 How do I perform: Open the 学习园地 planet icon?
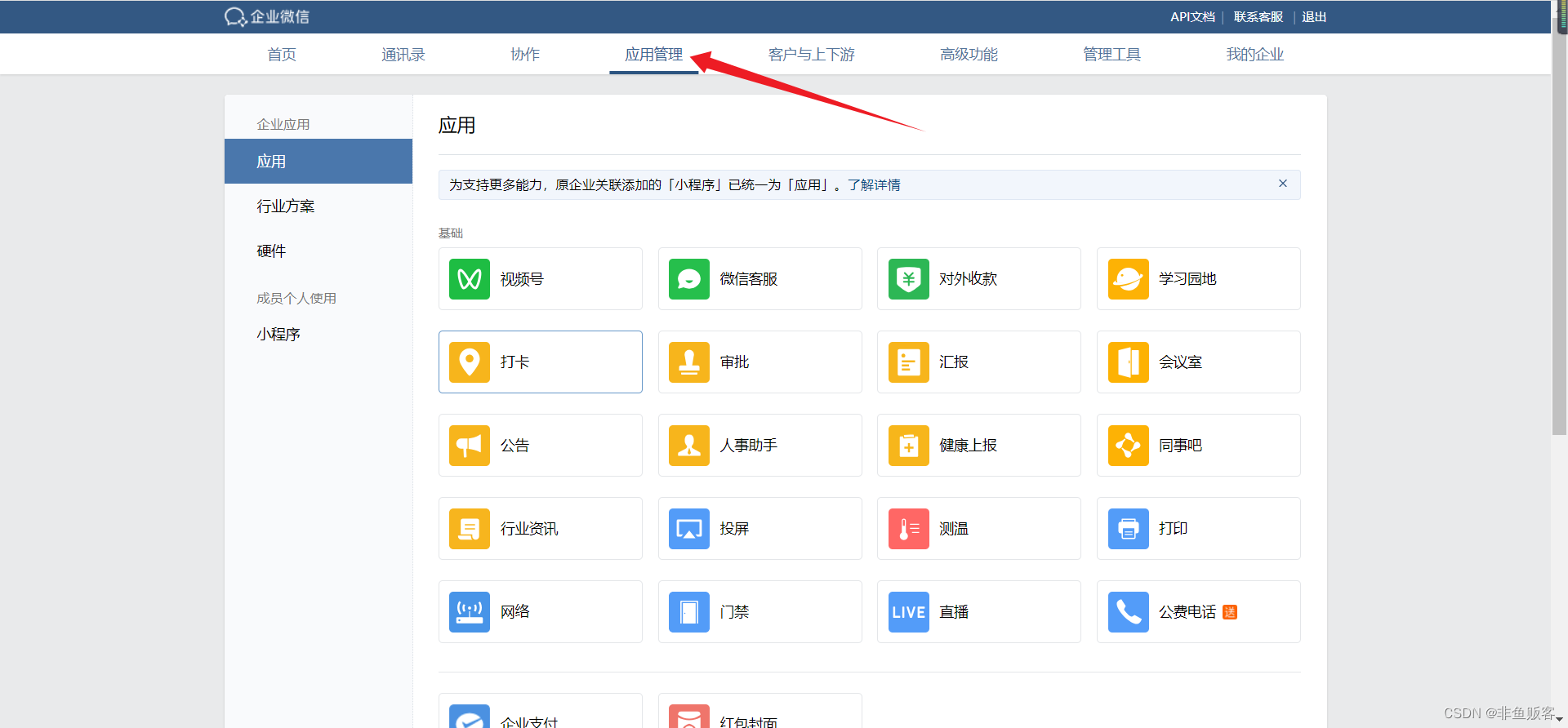point(1129,279)
